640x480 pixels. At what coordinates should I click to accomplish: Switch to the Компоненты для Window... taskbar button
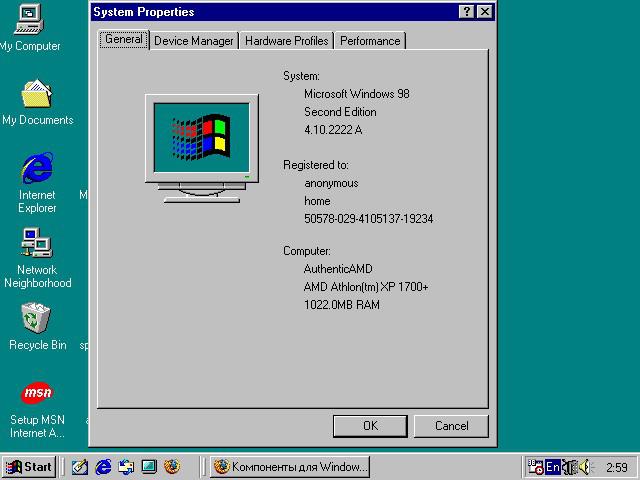coord(290,467)
